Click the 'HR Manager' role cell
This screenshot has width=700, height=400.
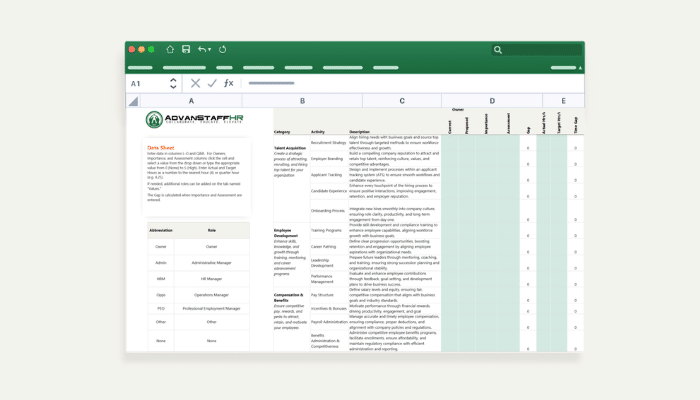(x=212, y=279)
